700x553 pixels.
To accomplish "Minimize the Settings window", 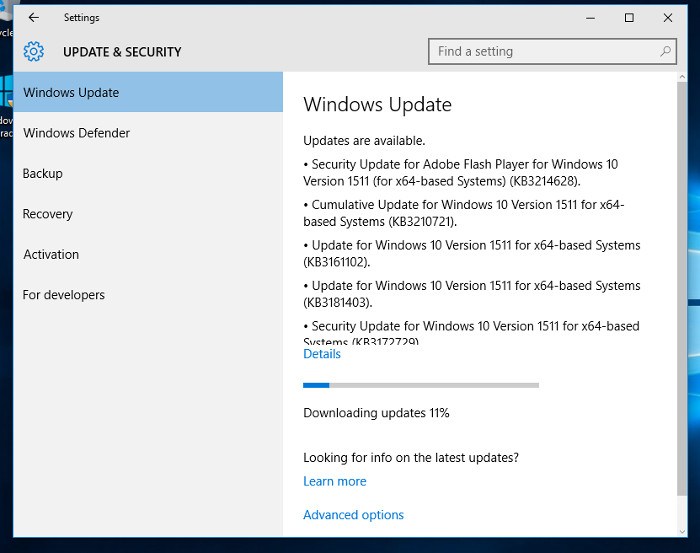I will tap(590, 18).
